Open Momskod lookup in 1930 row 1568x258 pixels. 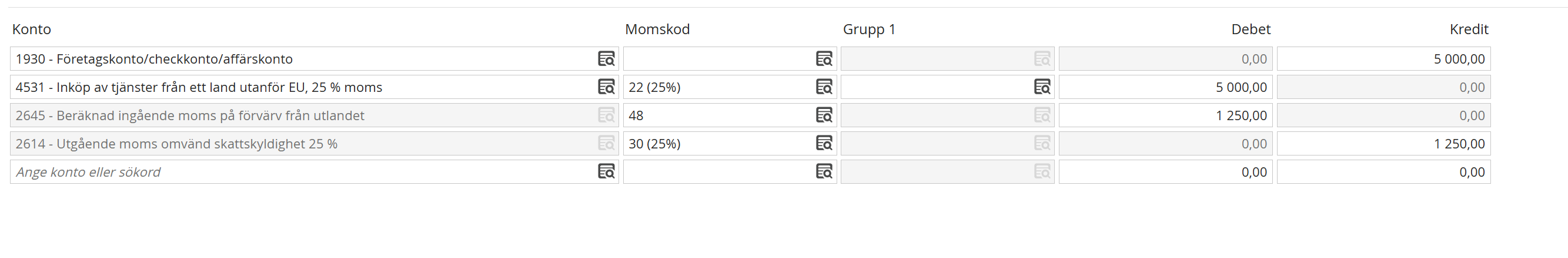coord(824,59)
